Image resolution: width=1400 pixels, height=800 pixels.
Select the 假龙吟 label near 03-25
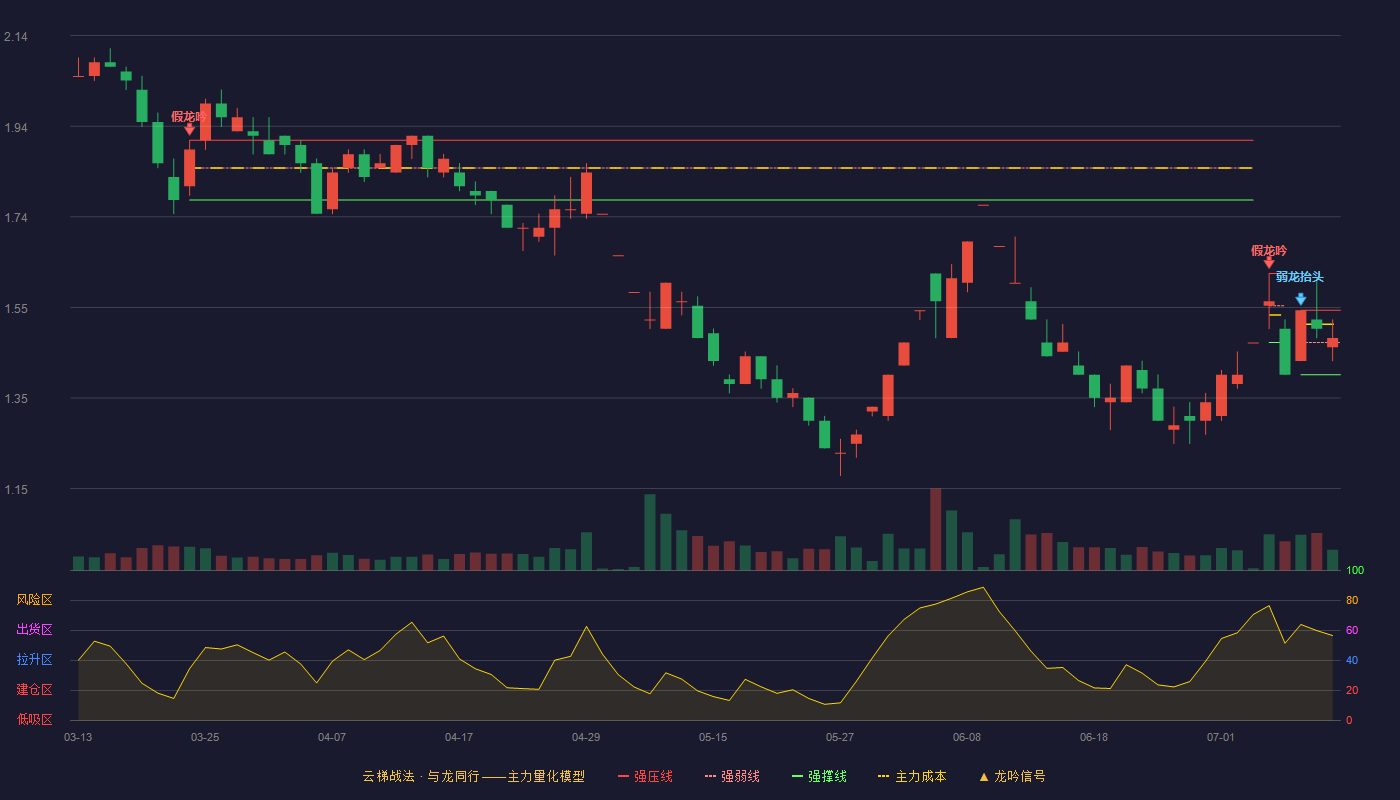(189, 116)
